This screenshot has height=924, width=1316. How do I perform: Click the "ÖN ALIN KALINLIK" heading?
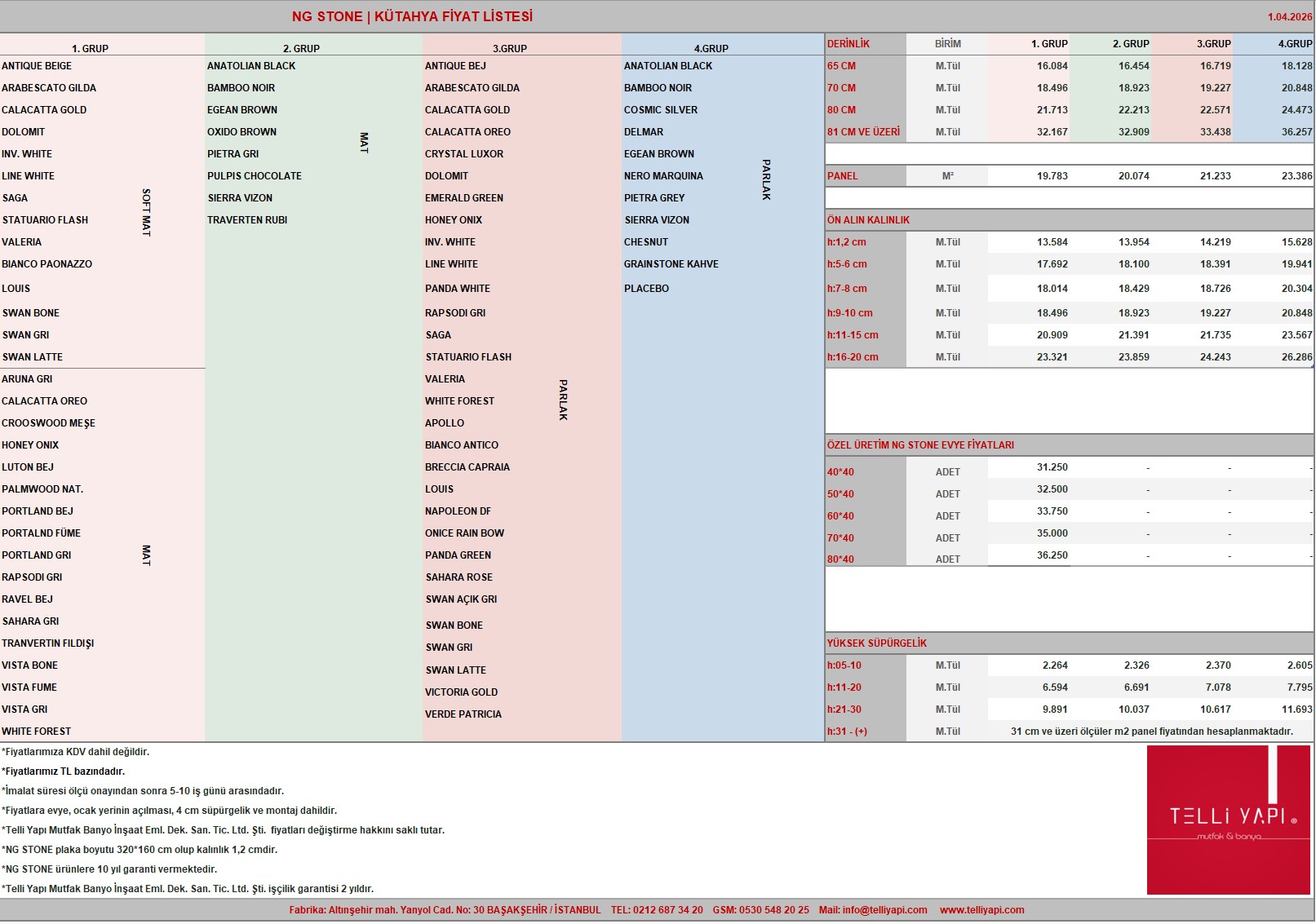tap(868, 220)
